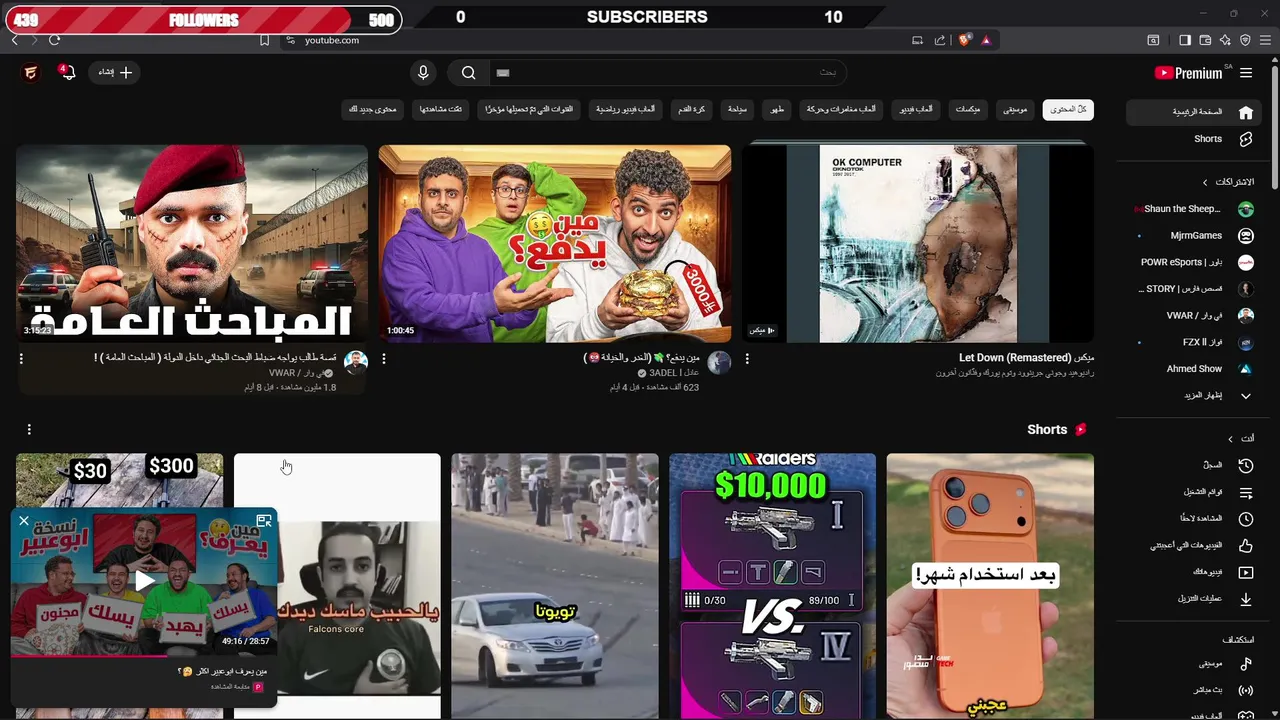Viewport: 1280px width, 720px height.
Task: Expand the mini player to full view
Action: tap(264, 521)
